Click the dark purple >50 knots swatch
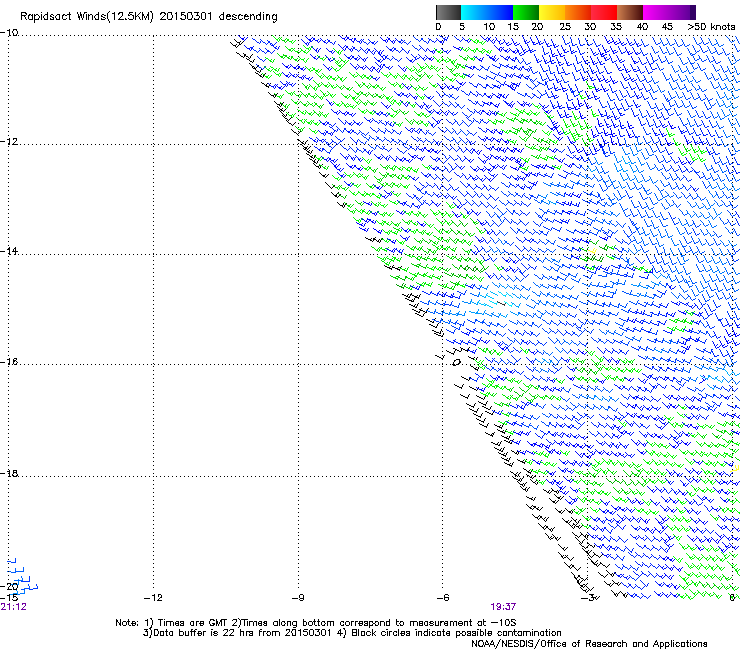 pyautogui.click(x=692, y=12)
